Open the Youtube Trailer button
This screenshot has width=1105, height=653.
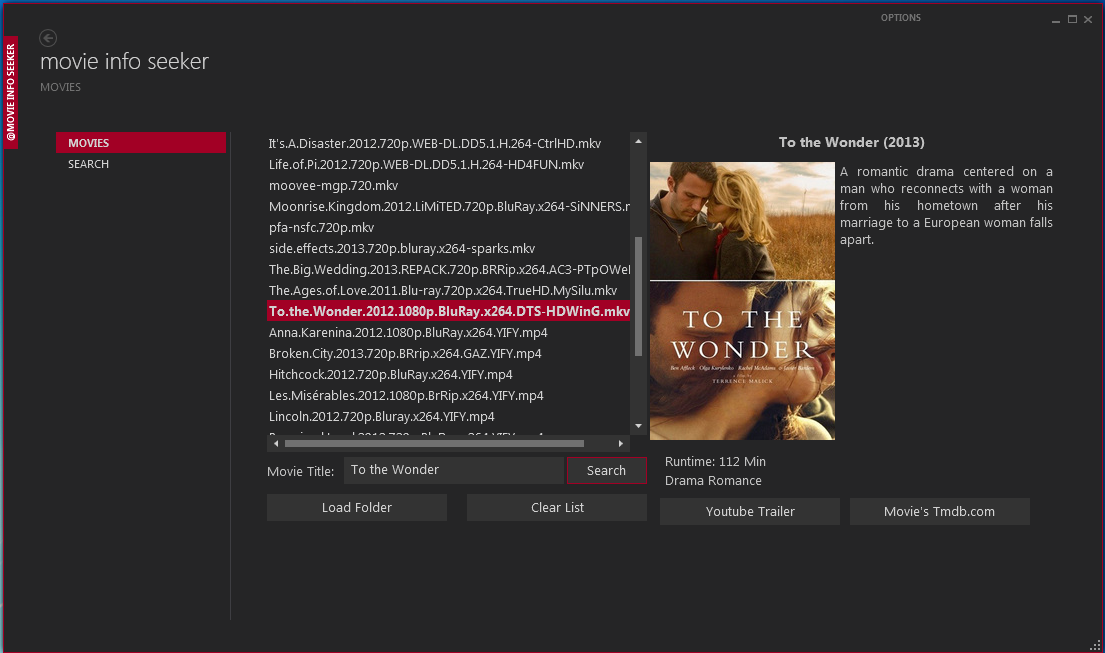pos(750,511)
